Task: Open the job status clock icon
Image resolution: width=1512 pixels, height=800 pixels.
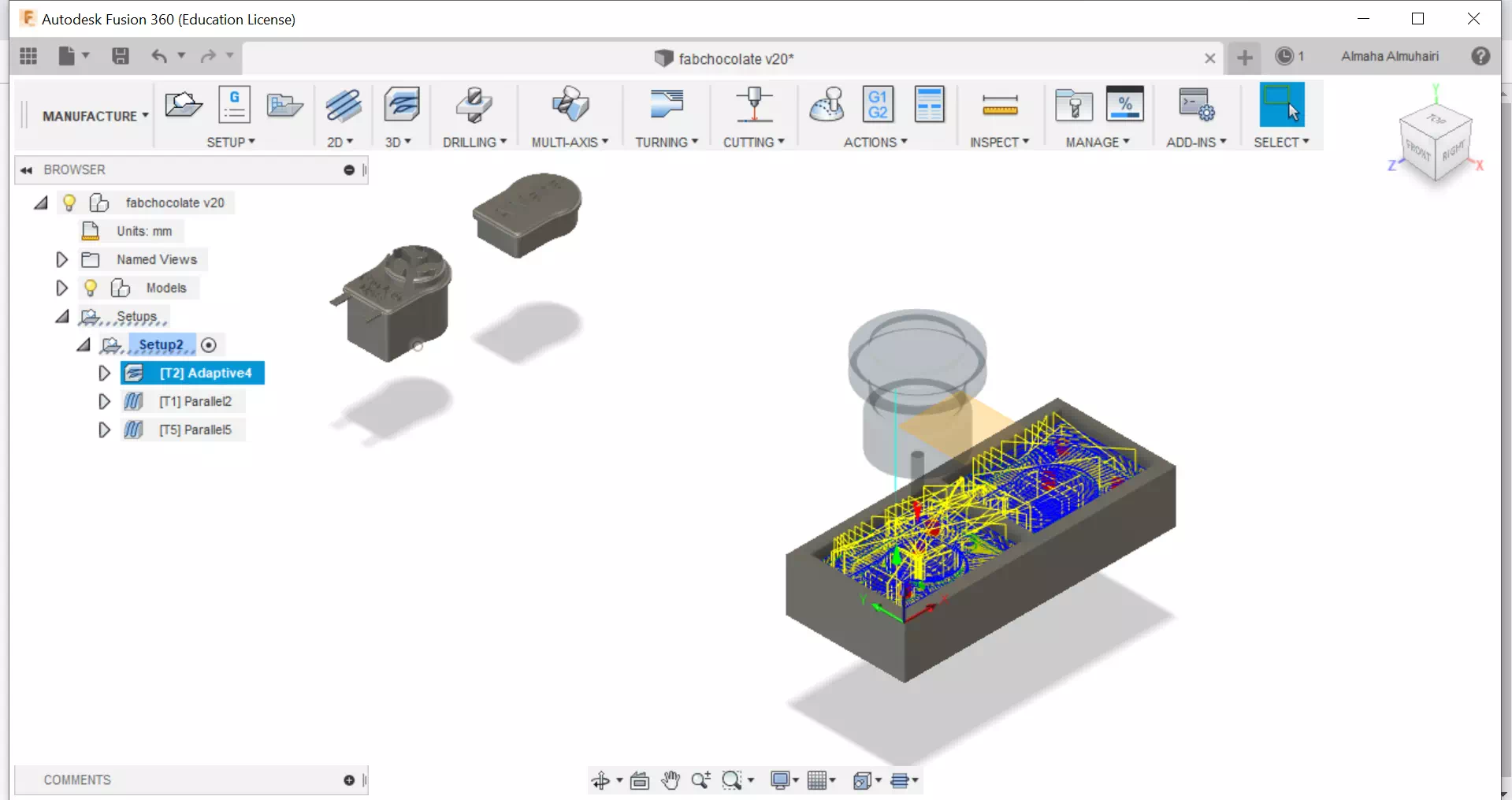Action: (x=1284, y=56)
